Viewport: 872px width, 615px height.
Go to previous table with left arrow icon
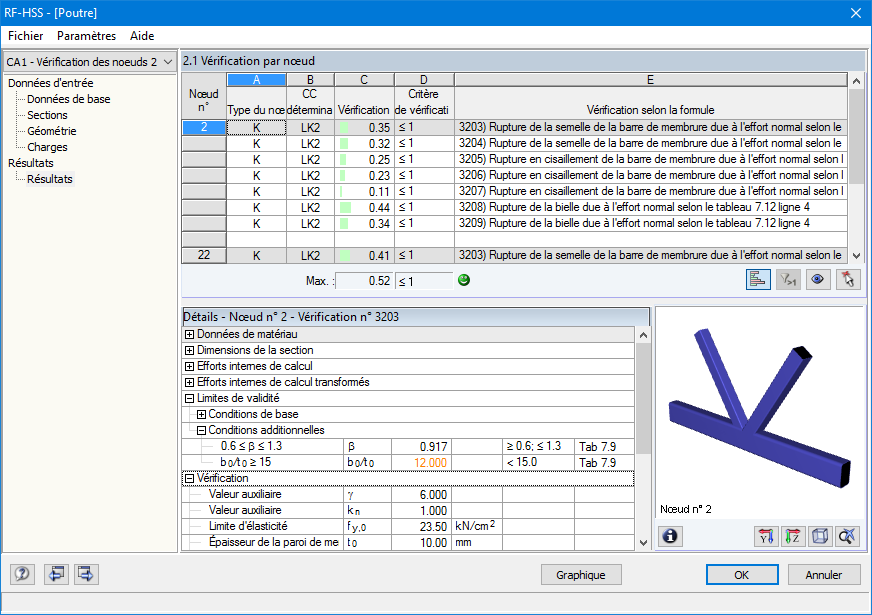[56, 574]
